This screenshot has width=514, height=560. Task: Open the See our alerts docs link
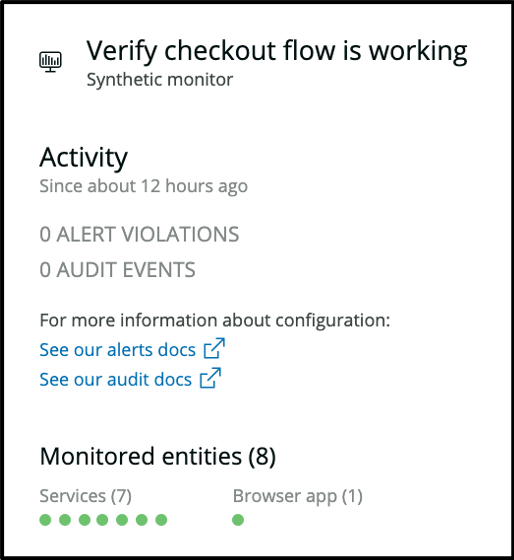pos(118,350)
